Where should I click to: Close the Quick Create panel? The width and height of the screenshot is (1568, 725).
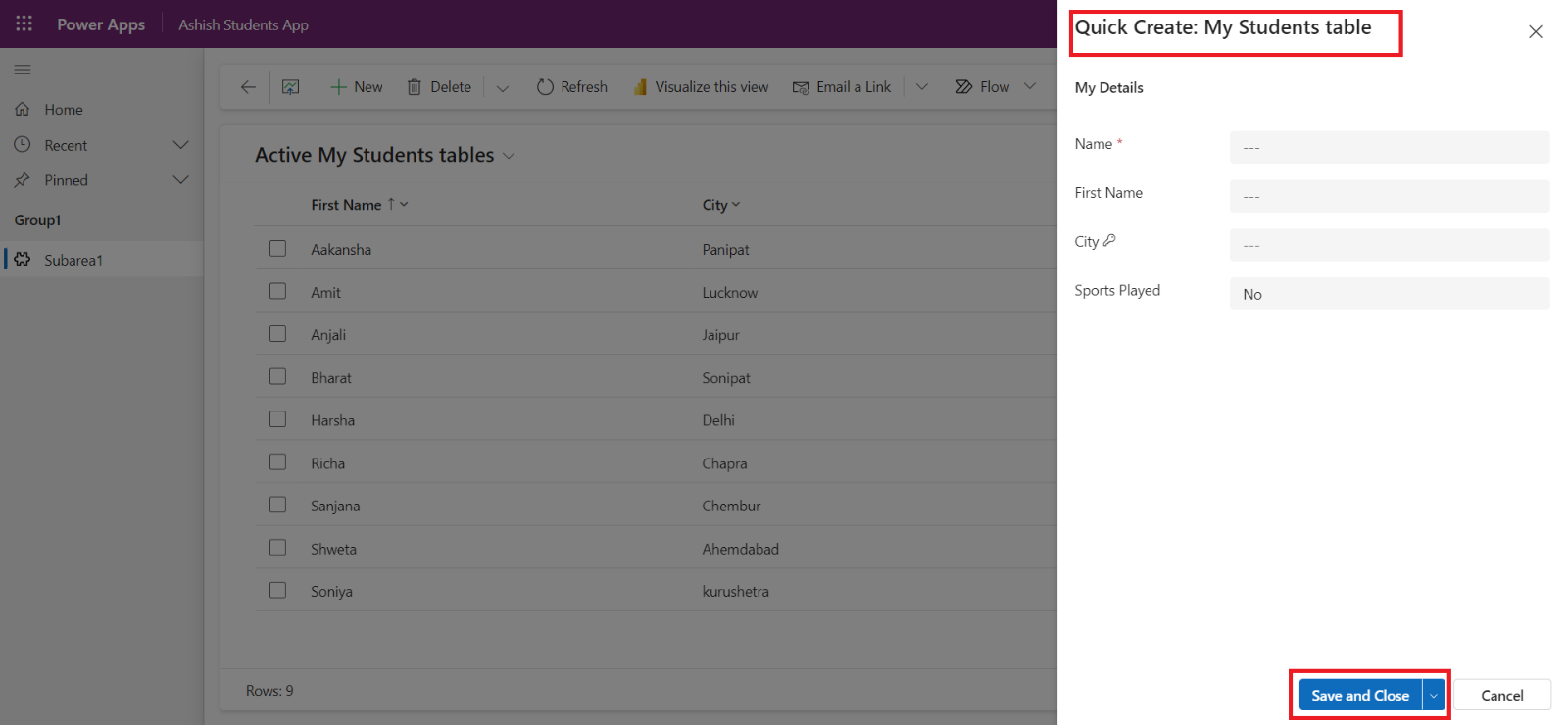point(1535,31)
